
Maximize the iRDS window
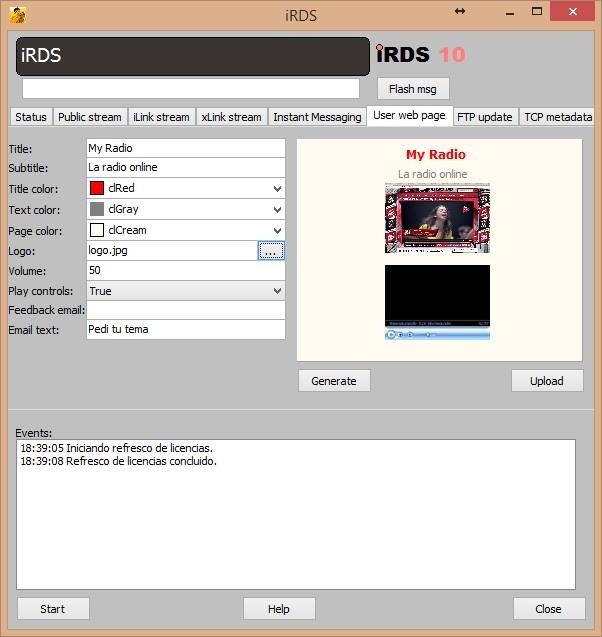[x=537, y=11]
